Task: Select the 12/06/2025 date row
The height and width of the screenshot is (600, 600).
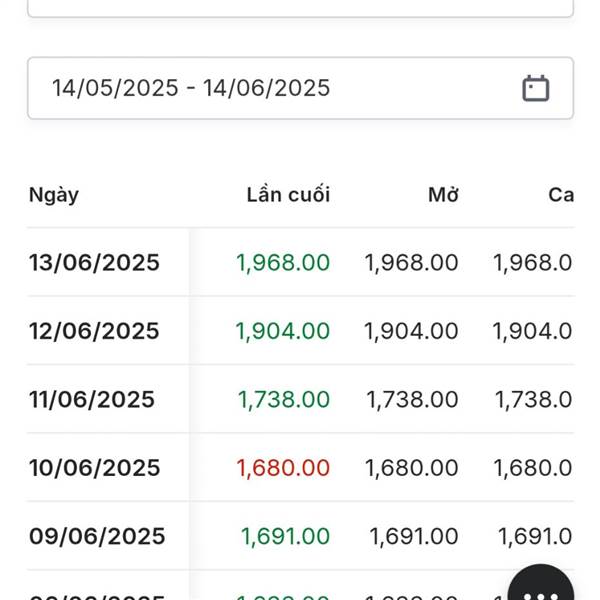Action: tap(300, 330)
